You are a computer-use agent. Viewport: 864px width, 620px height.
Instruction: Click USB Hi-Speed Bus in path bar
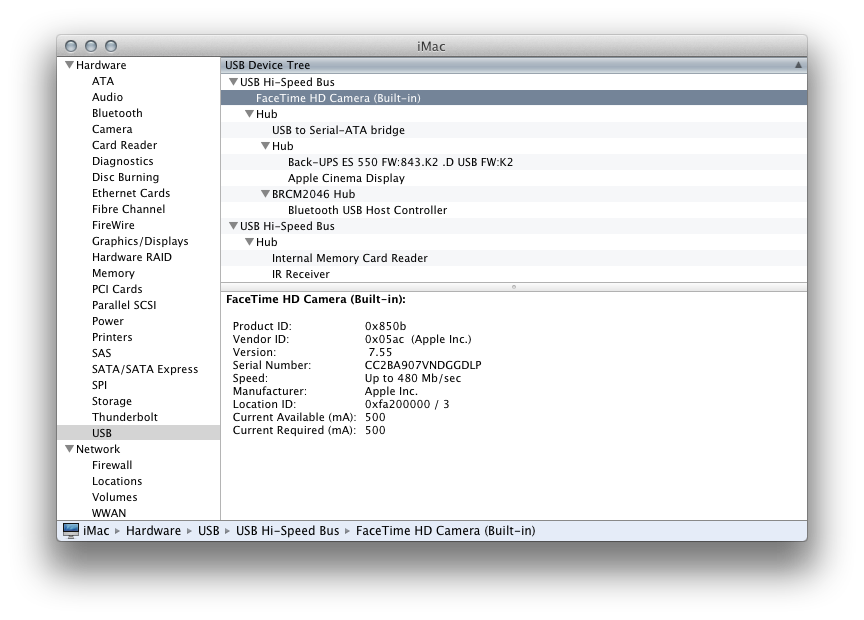(288, 531)
